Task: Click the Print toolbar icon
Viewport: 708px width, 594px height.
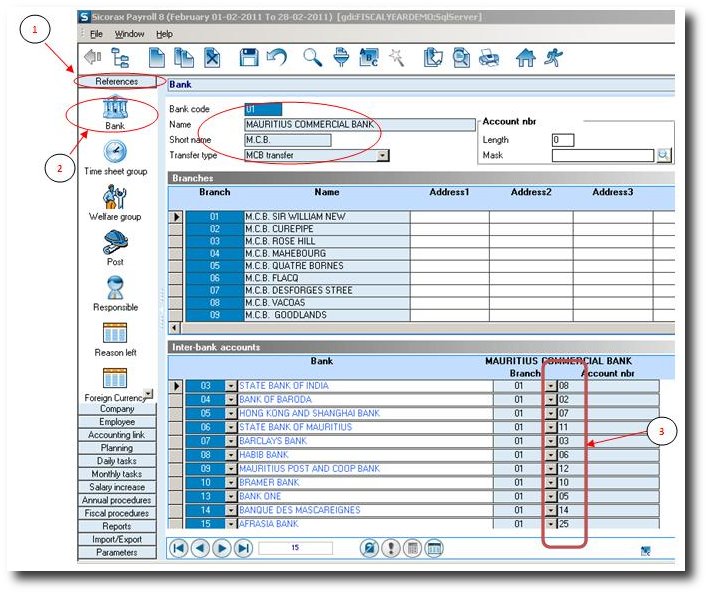Action: coord(489,58)
